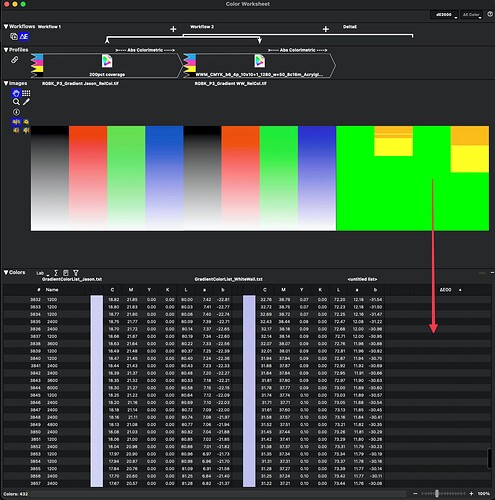495x500 pixels.
Task: Click the compass icon in Images tools
Action: tap(16, 112)
